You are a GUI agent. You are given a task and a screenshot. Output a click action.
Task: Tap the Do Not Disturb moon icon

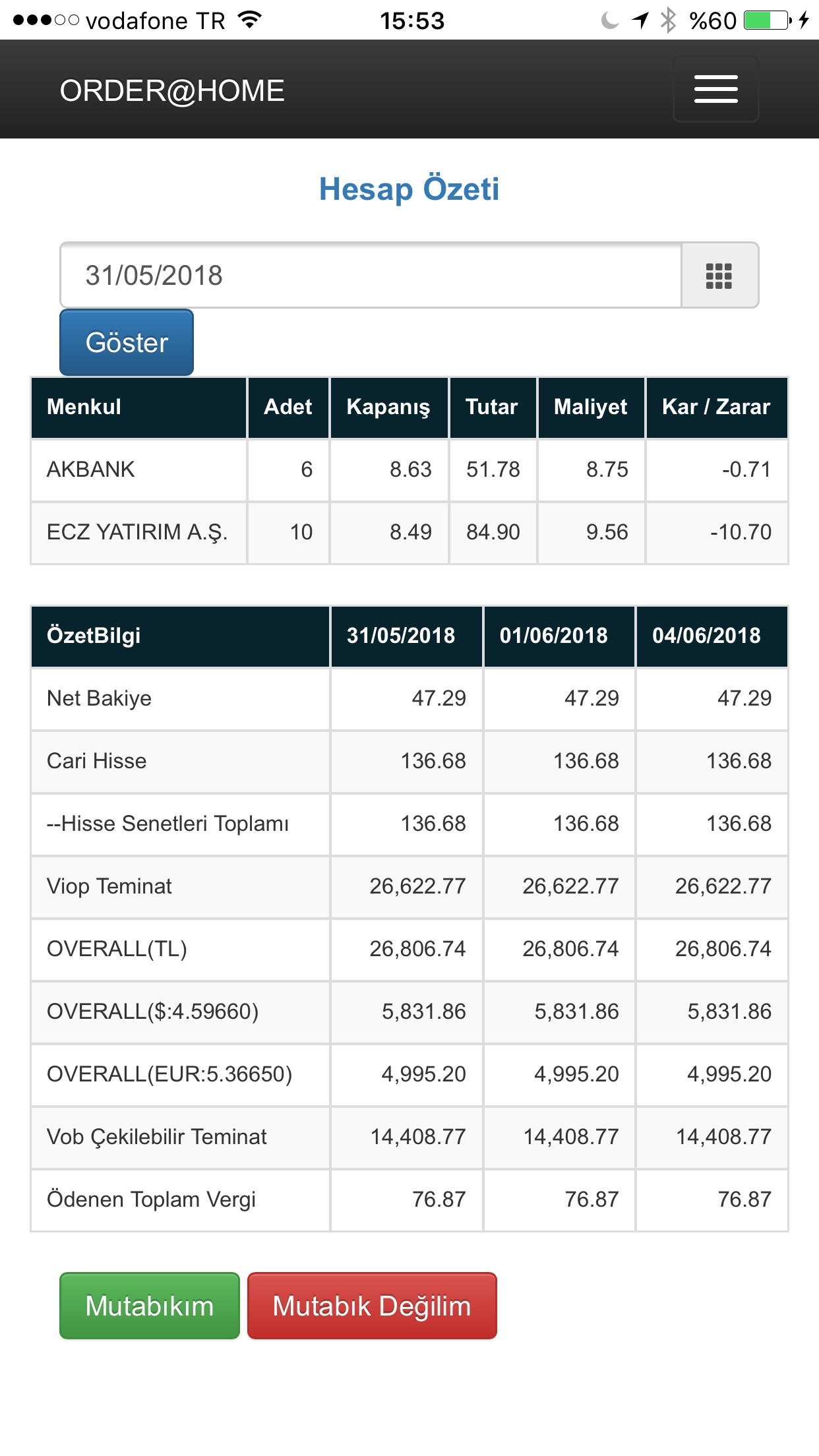pyautogui.click(x=610, y=20)
